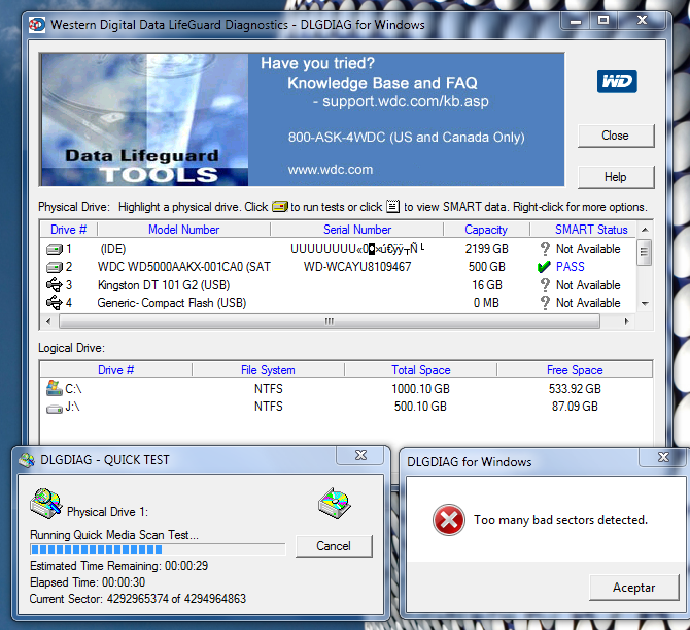Click the WD logo in the banner
This screenshot has width=690, height=630.
tap(616, 81)
